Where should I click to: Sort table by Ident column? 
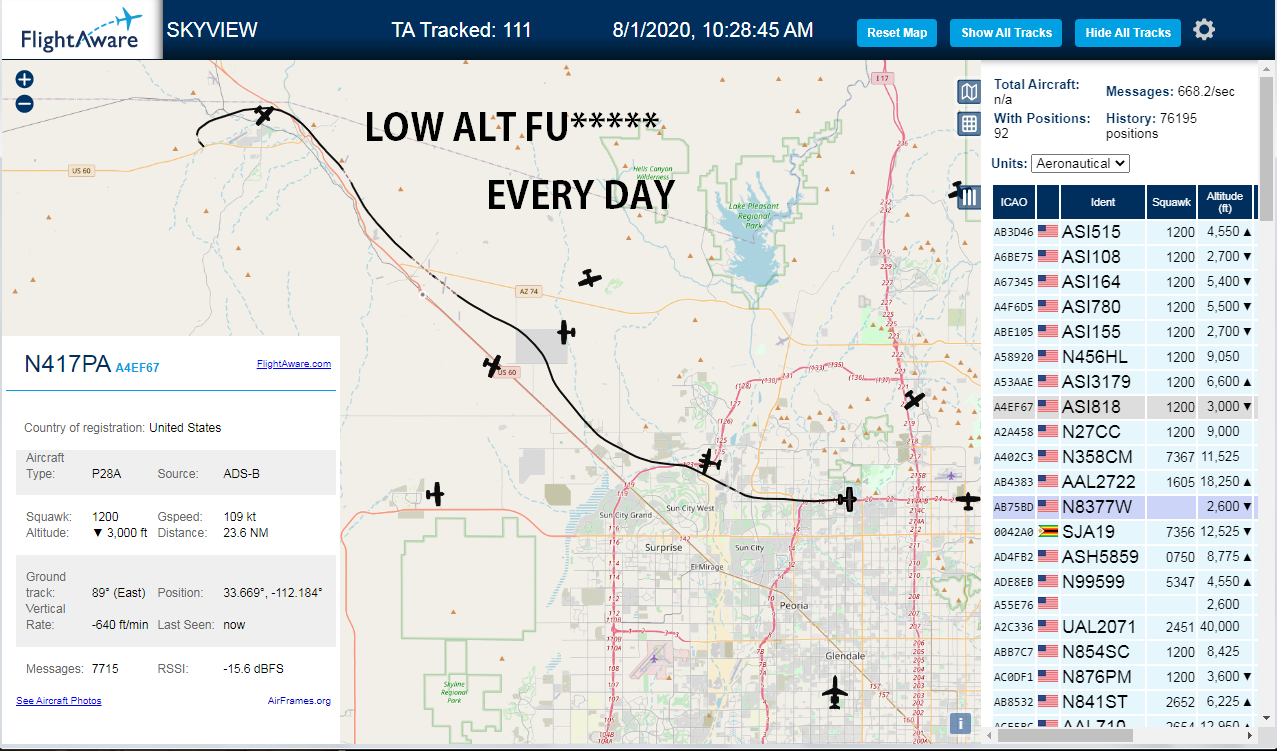click(1102, 202)
